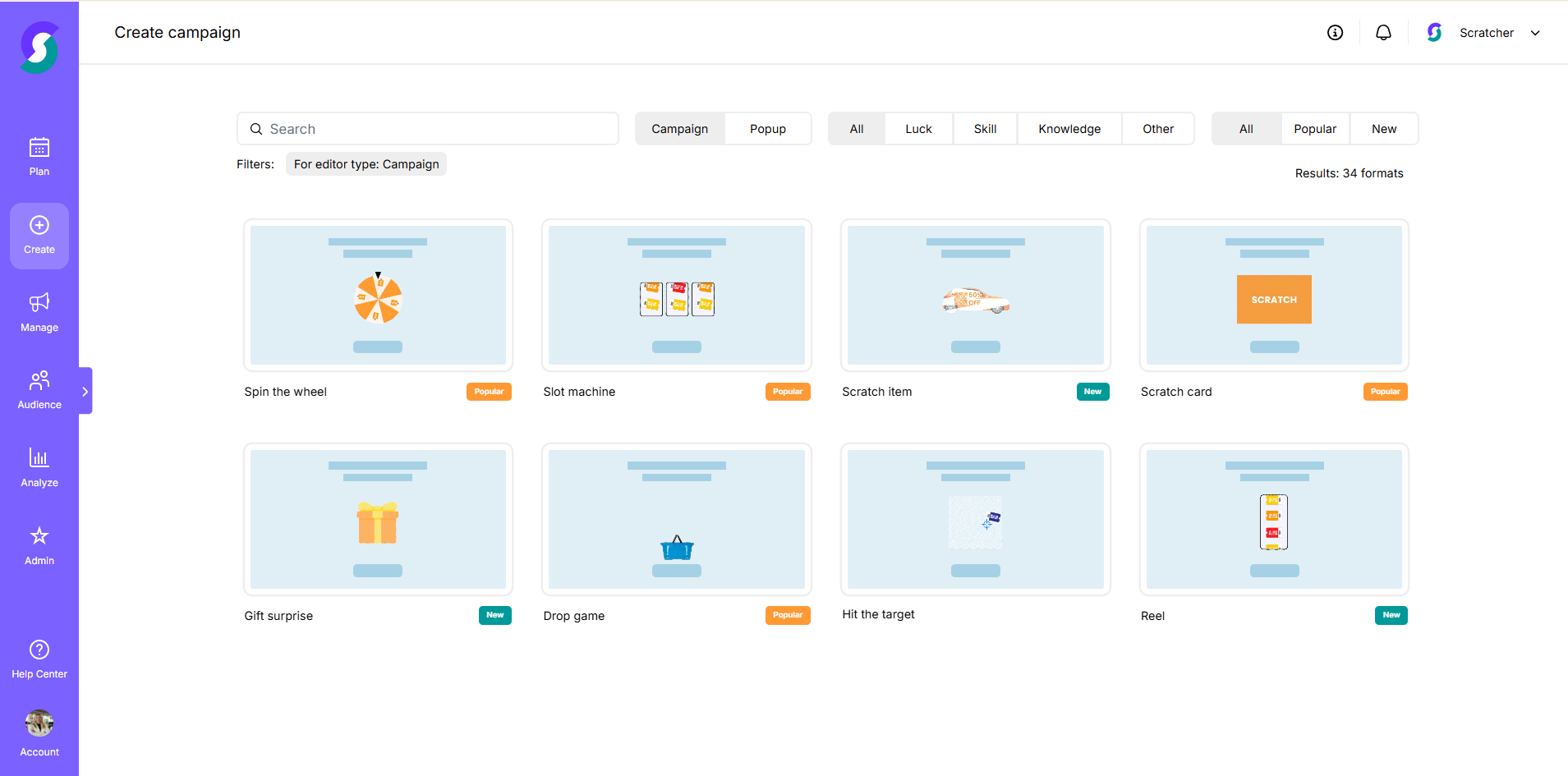Select the Plan icon in the sidebar
This screenshot has height=776, width=1568.
tap(39, 156)
